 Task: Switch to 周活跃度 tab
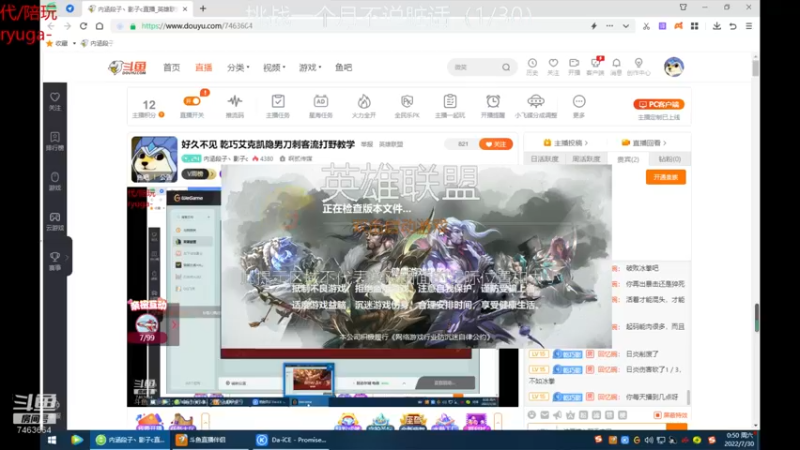click(x=586, y=159)
